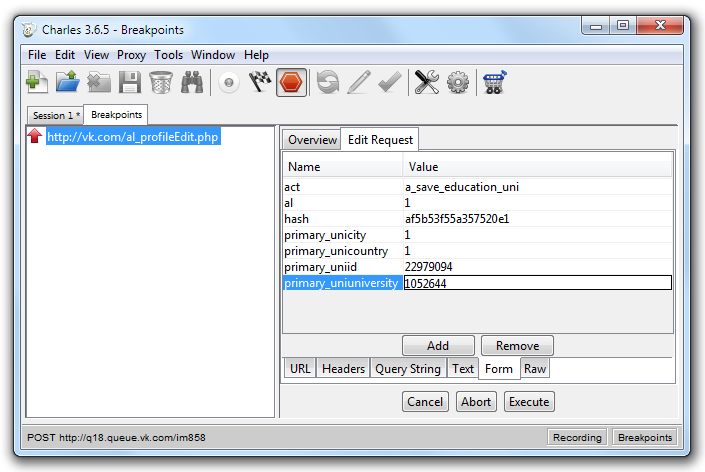The width and height of the screenshot is (705, 472).
Task: Minimize the Charles window
Action: click(x=596, y=26)
